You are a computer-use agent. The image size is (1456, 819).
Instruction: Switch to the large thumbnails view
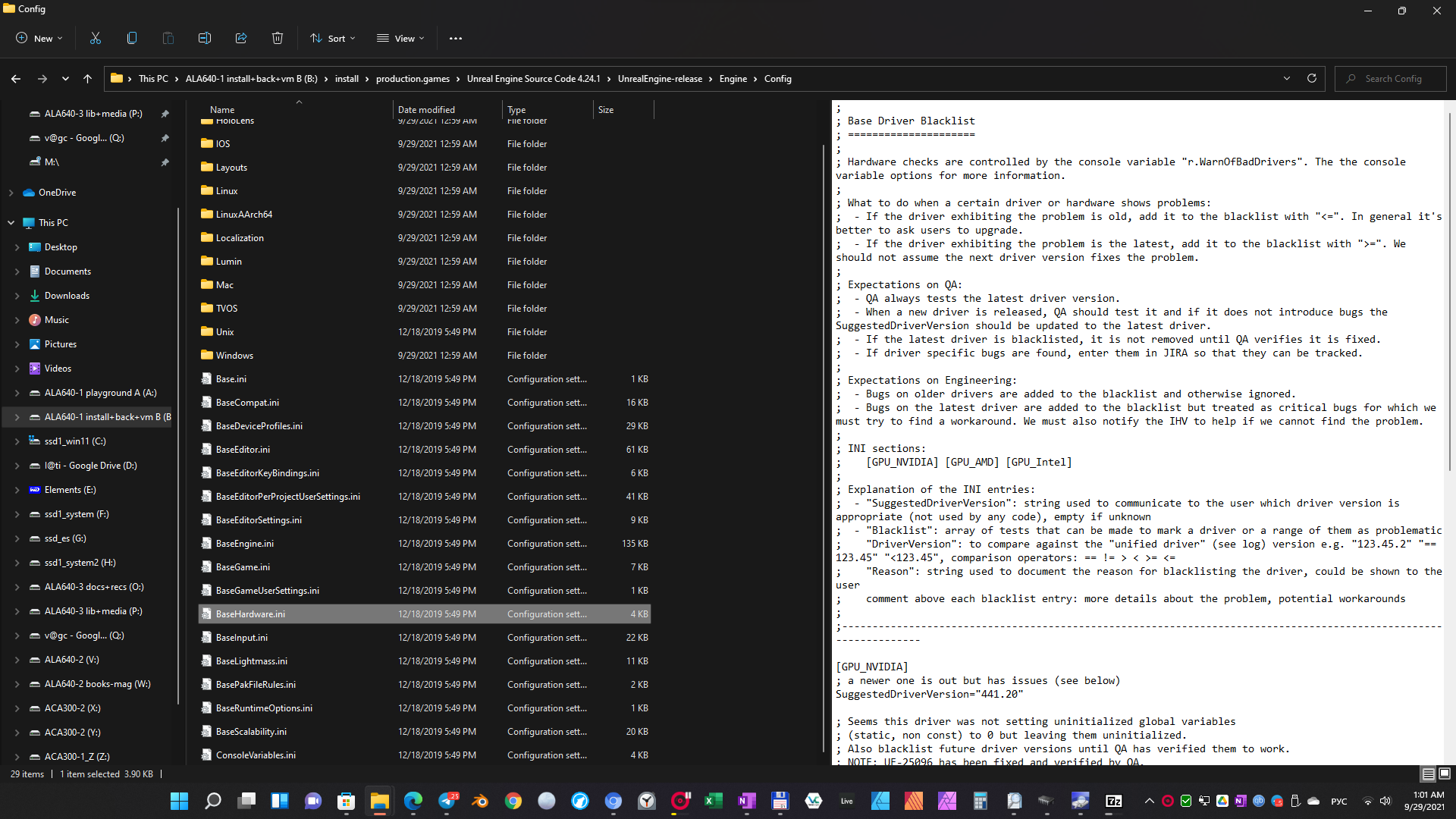click(1445, 774)
